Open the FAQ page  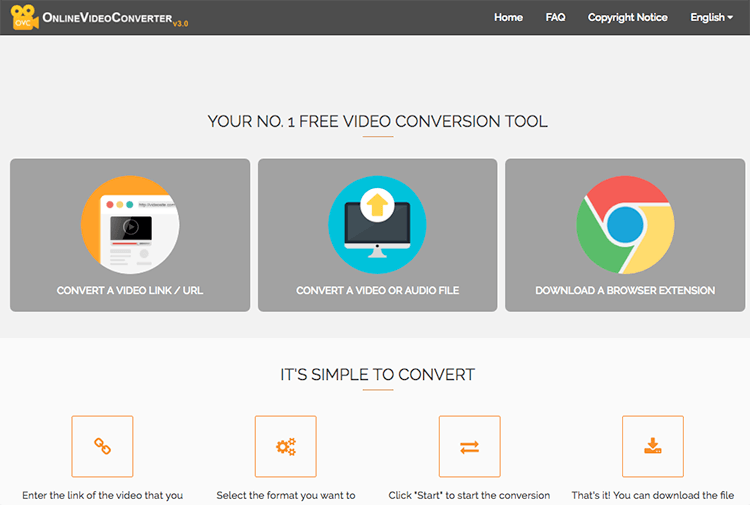click(x=555, y=17)
